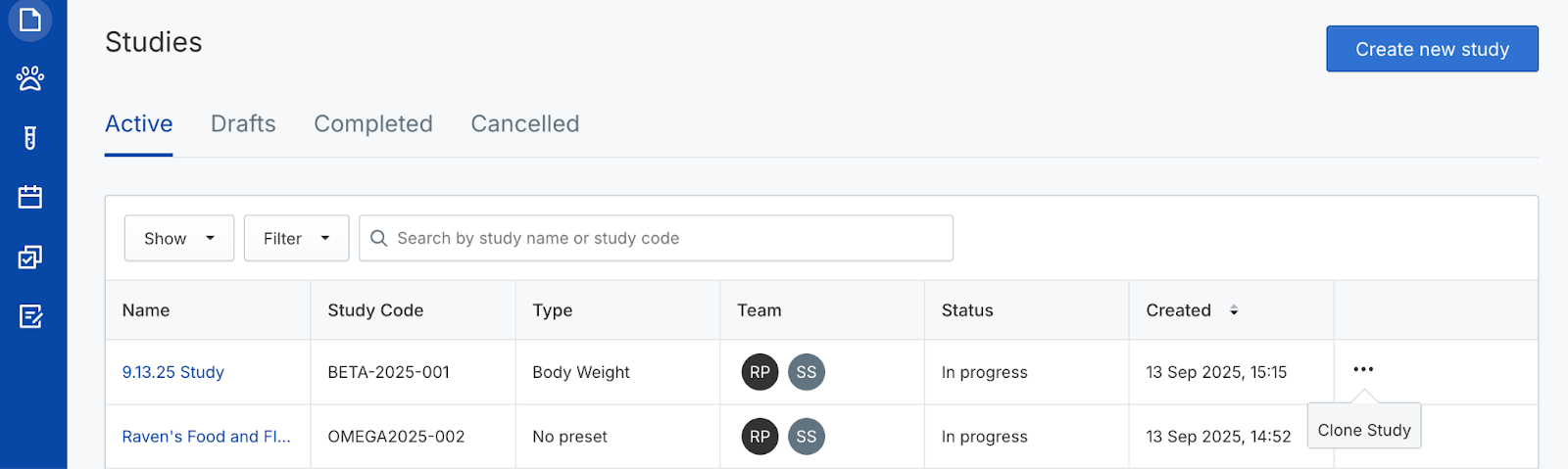
Task: Open the Animals paw icon in sidebar
Action: [30, 78]
